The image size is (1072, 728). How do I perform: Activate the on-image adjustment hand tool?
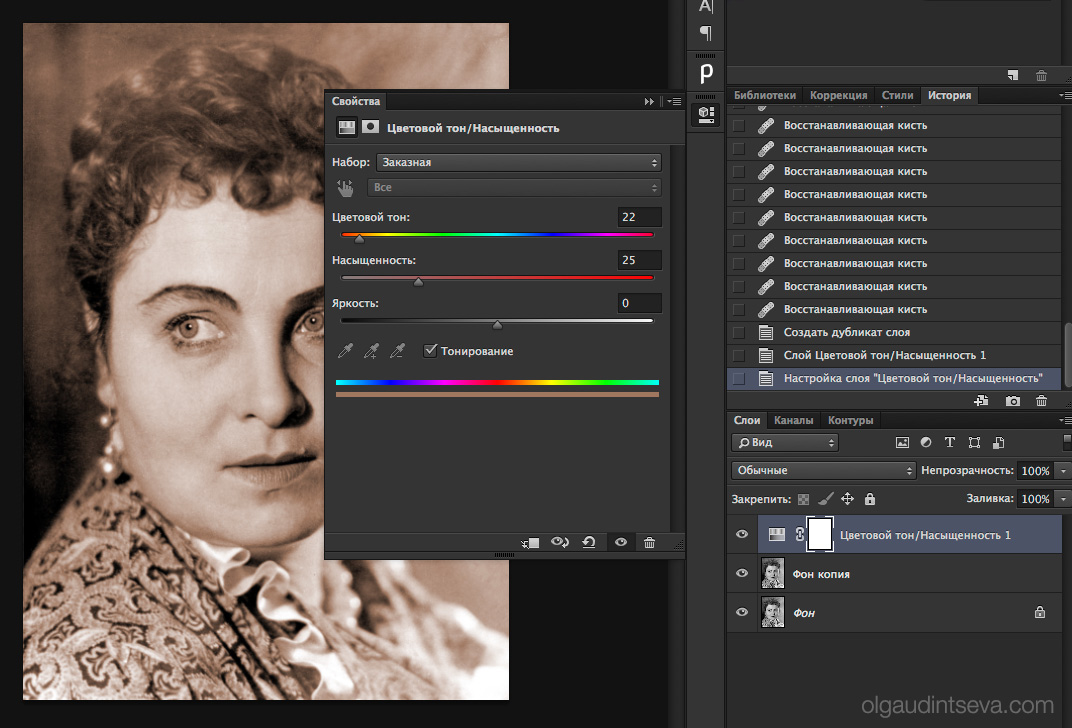click(x=345, y=188)
